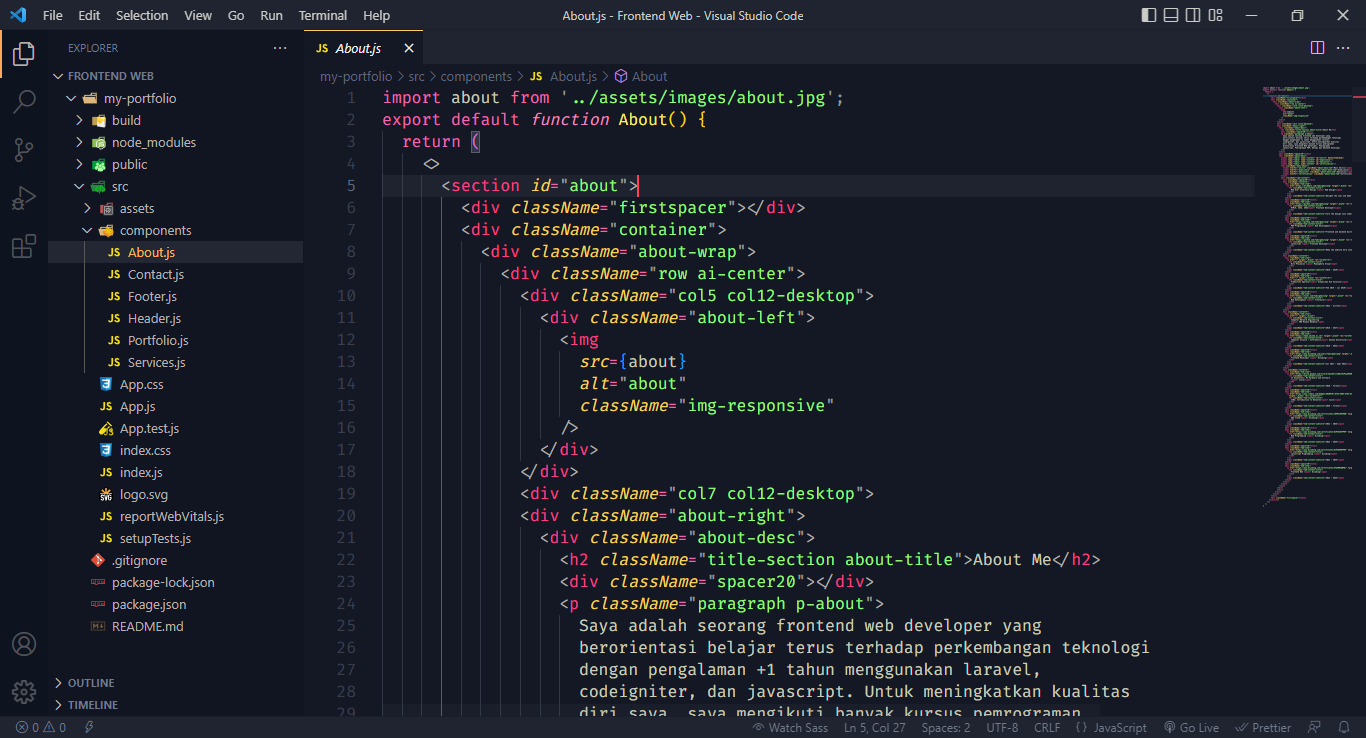1366x738 pixels.
Task: Open the Source Control view
Action: click(24, 149)
